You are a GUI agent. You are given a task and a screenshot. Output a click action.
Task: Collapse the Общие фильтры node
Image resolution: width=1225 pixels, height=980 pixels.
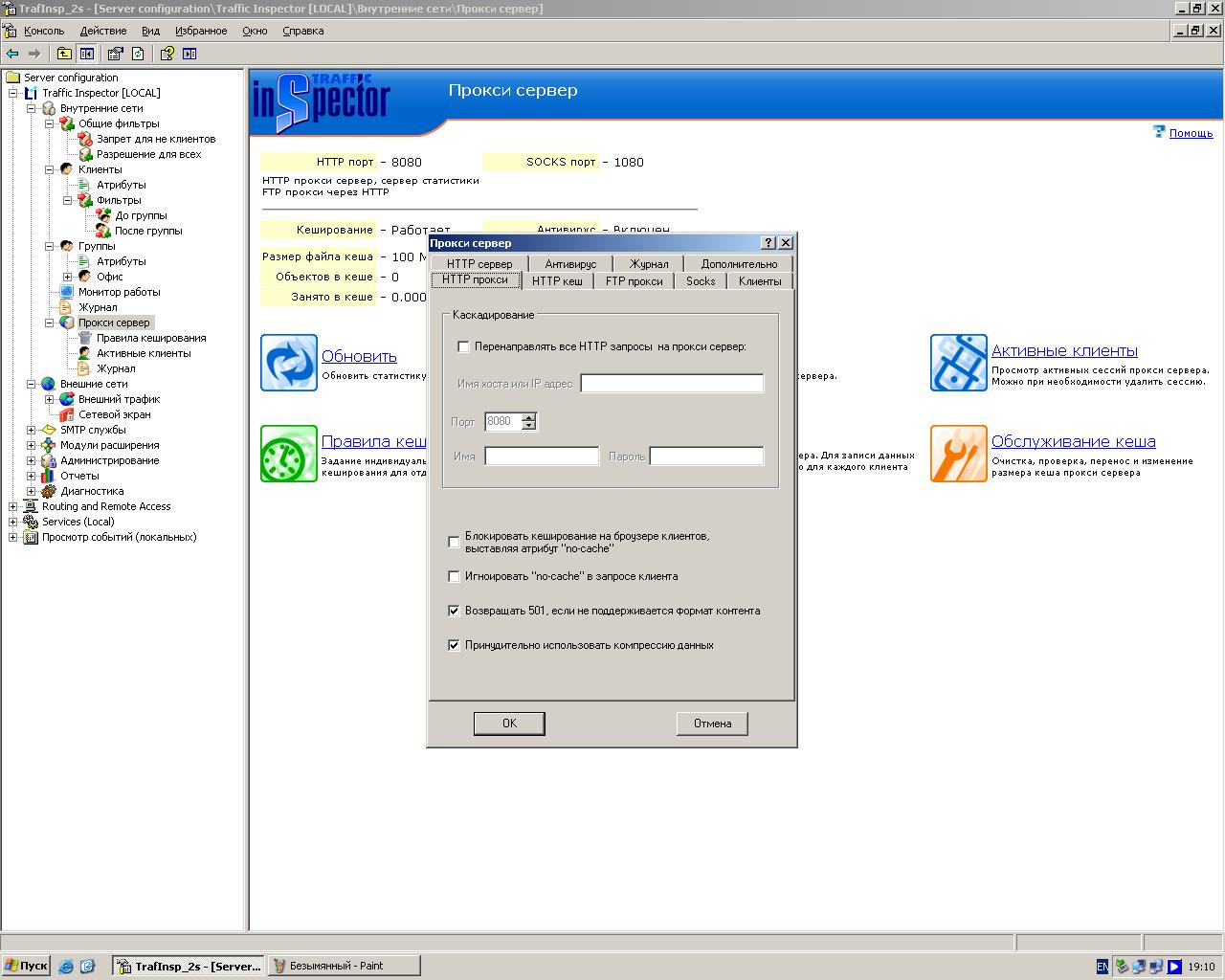[x=50, y=123]
